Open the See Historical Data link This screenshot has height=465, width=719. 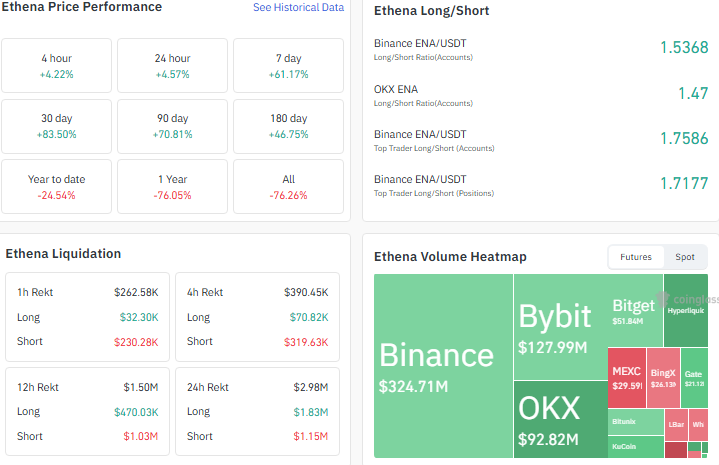[299, 7]
